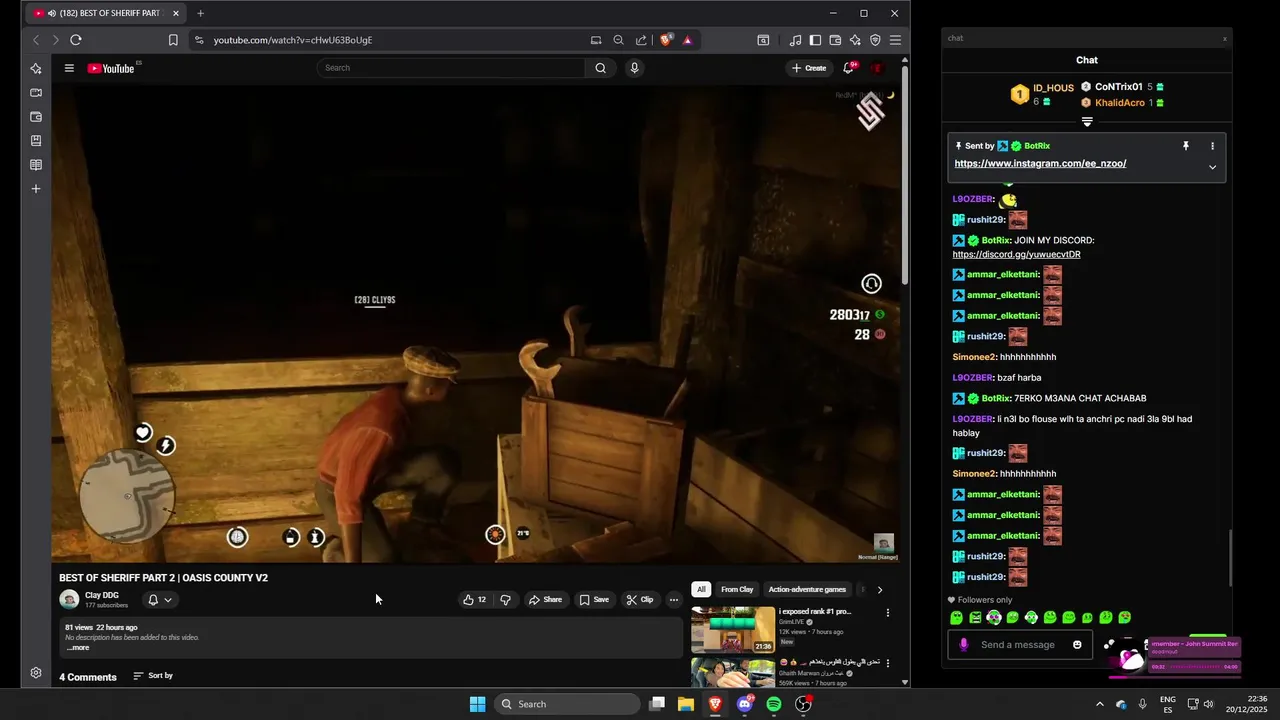Expand the video description with ...more
Screen dimensions: 1280x720
[x=78, y=648]
